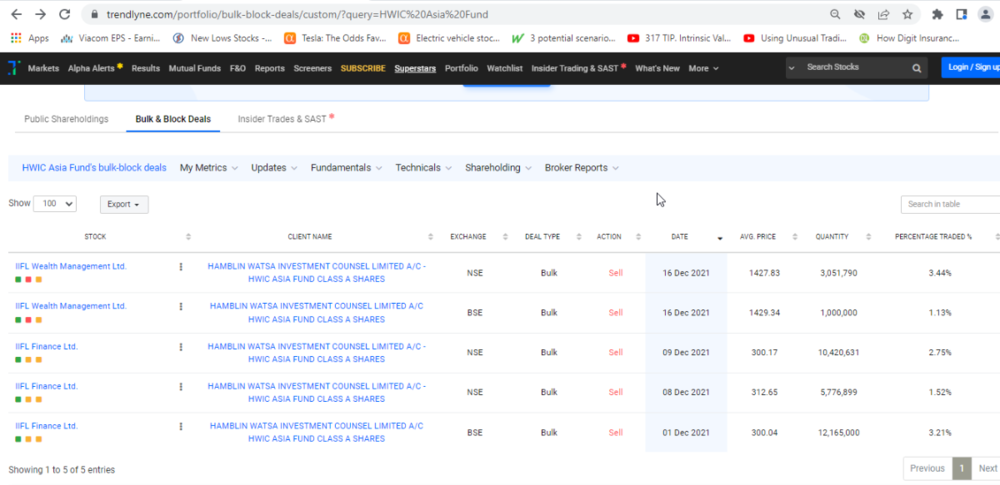The width and height of the screenshot is (1000, 485).
Task: Open the 317 TIP. Intrinsic Val... YouTube bookmark
Action: tap(679, 38)
